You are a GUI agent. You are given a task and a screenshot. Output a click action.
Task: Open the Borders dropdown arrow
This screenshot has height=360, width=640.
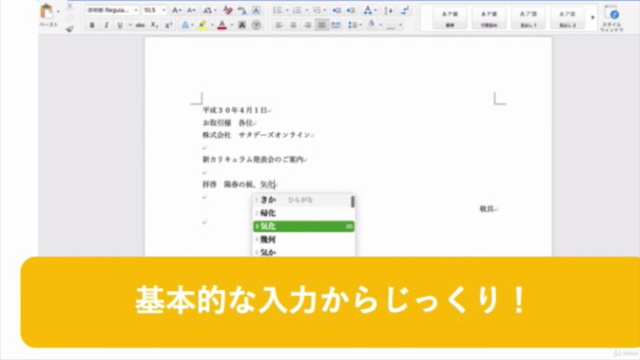click(400, 25)
